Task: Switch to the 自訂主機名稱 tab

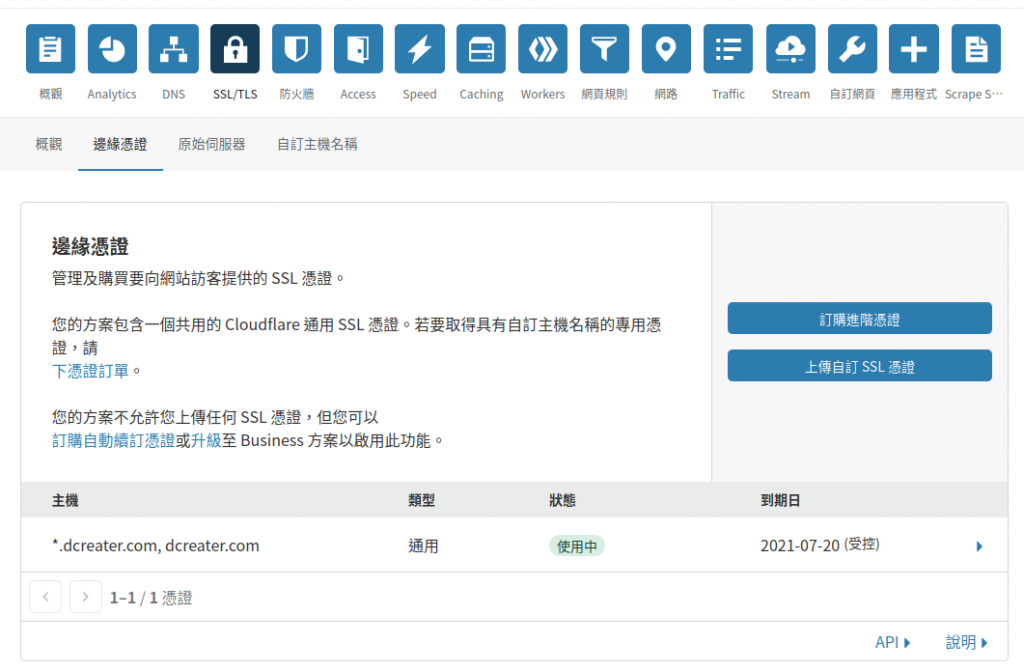Action: tap(317, 144)
